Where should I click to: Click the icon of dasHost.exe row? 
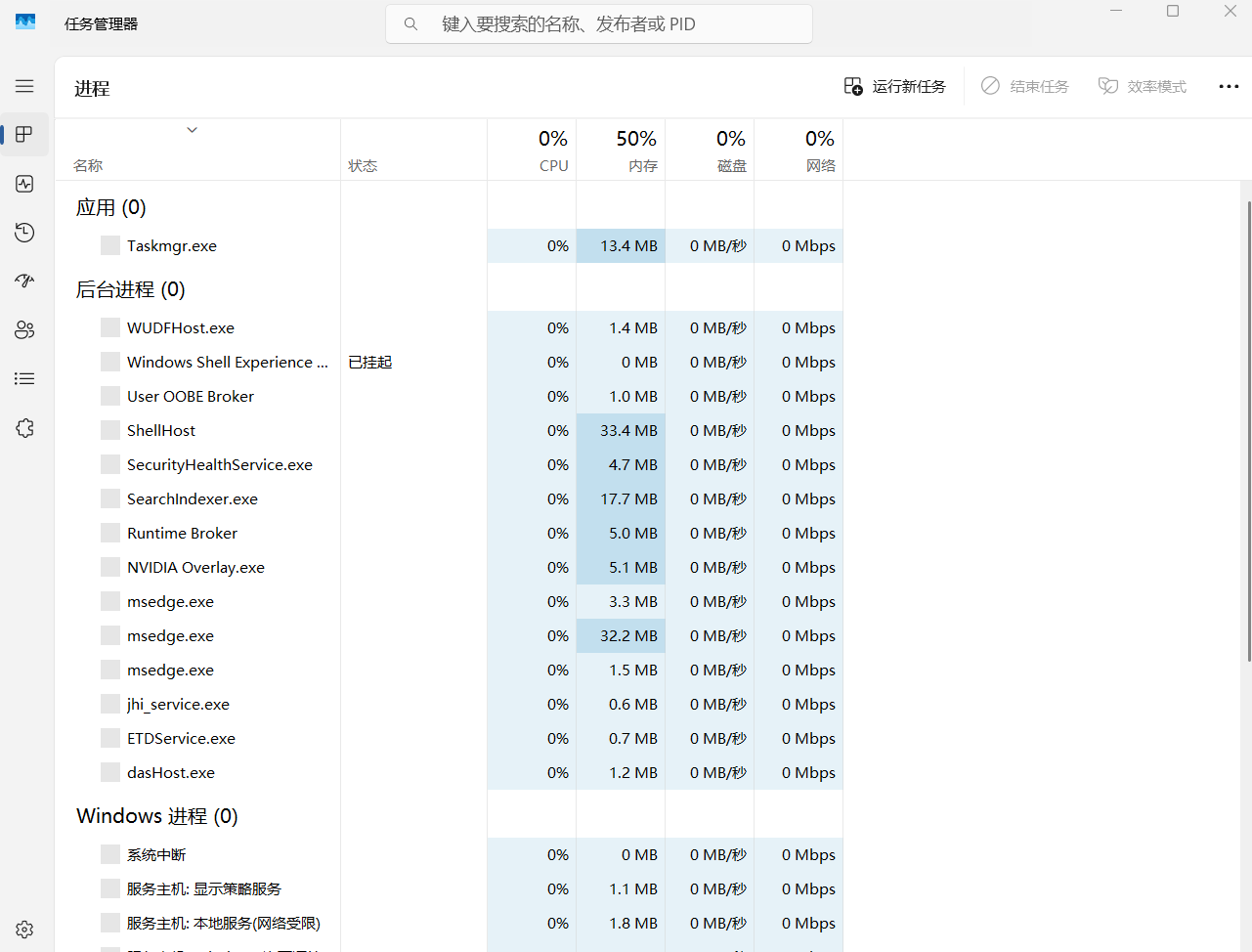(x=110, y=772)
